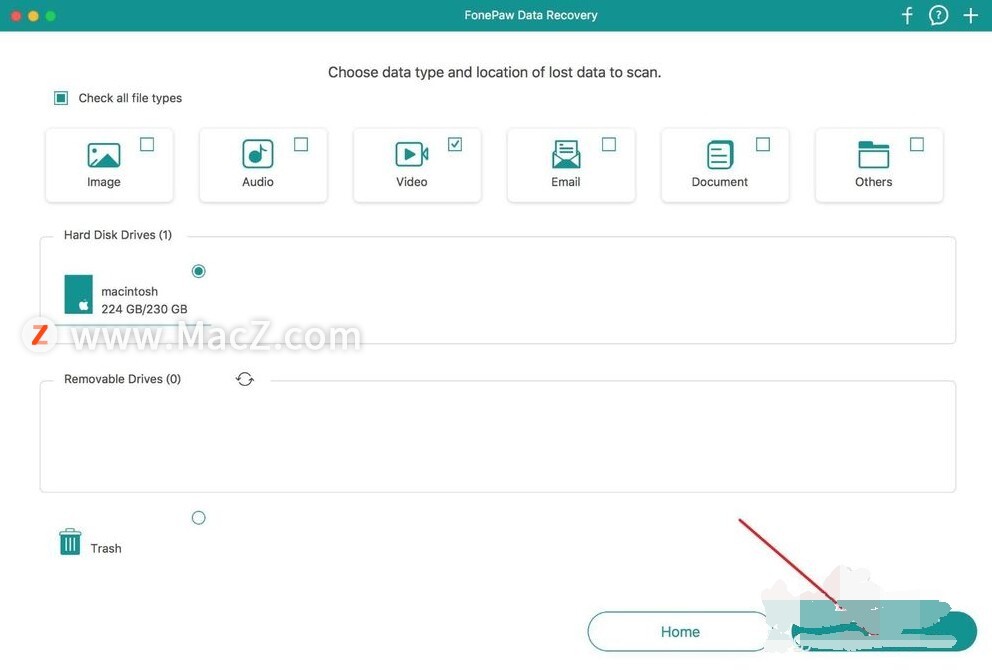Close the window with red button

tap(16, 16)
